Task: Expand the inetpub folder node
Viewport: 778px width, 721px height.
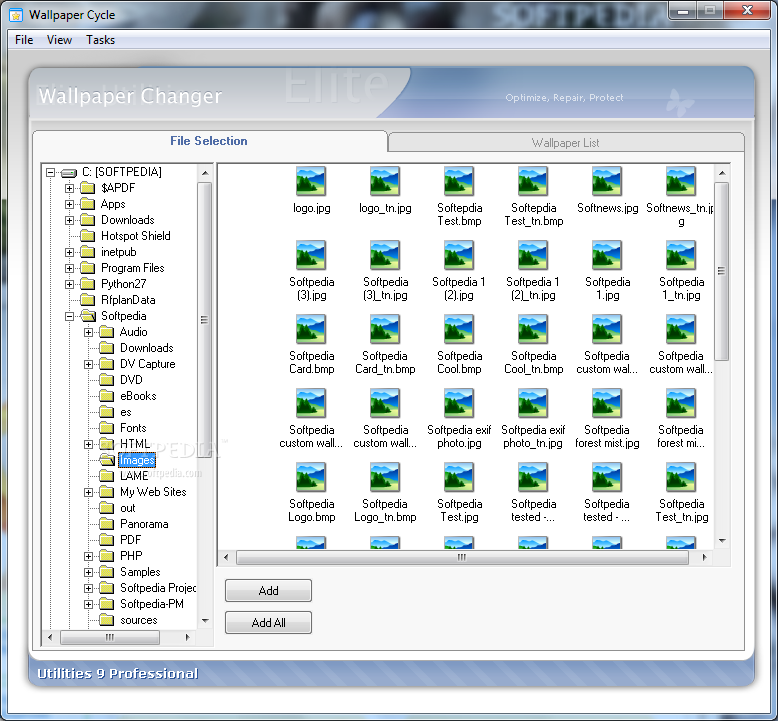Action: tap(69, 252)
